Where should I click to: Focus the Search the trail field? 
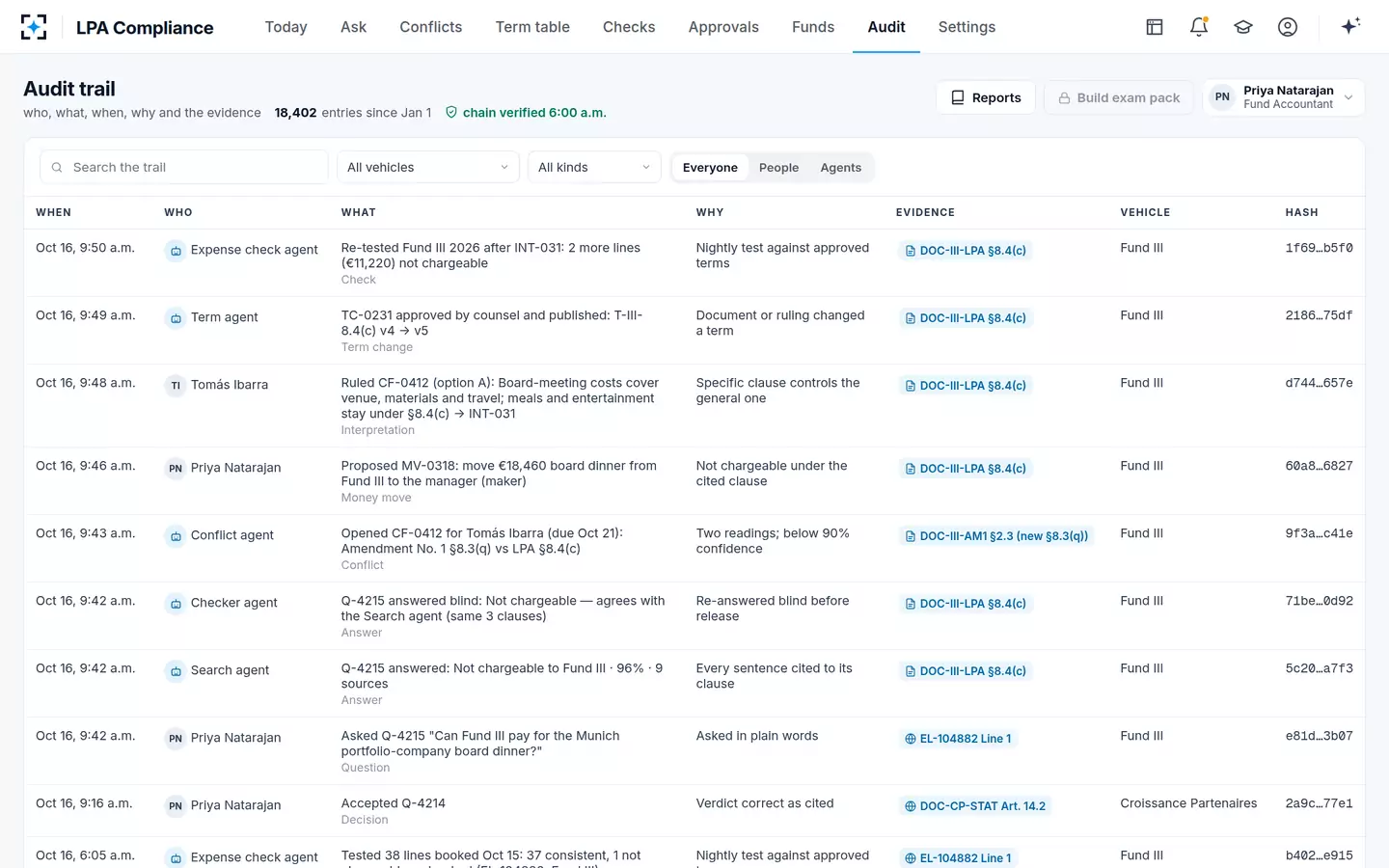click(184, 168)
